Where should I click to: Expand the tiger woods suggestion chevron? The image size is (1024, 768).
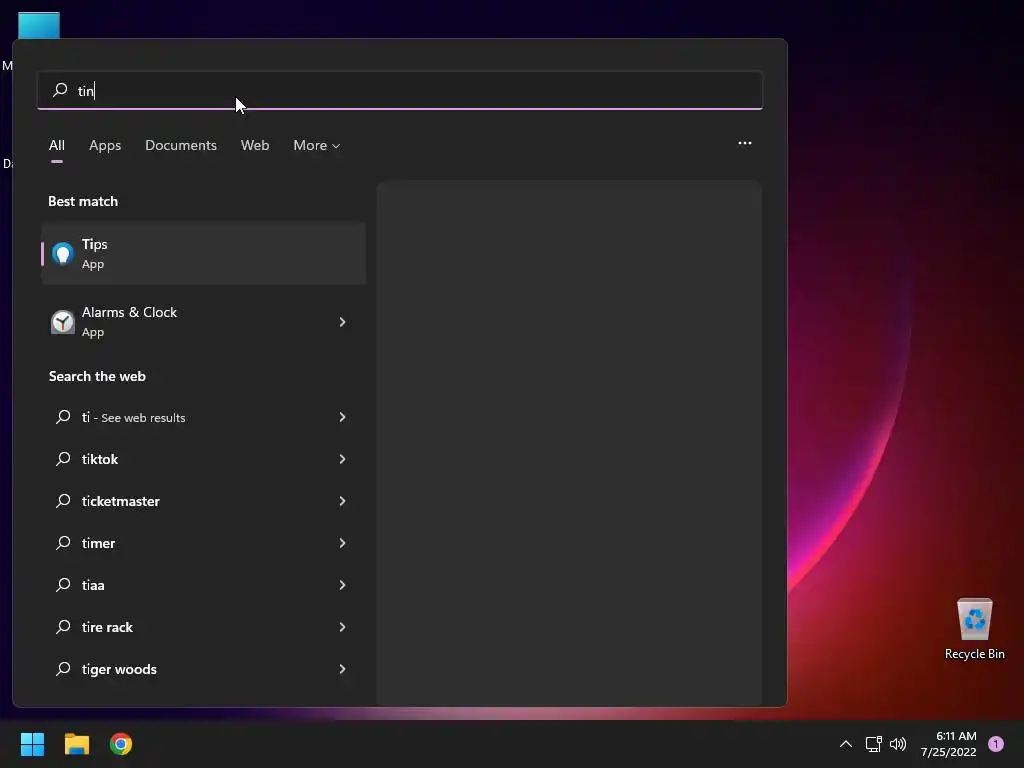342,669
